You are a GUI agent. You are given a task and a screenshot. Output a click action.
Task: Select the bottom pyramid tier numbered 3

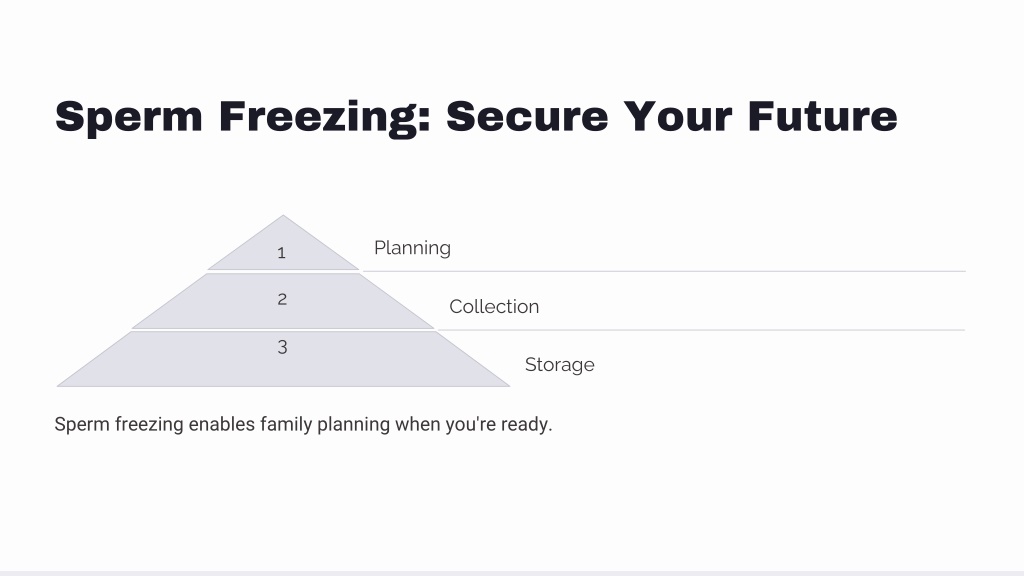(283, 359)
